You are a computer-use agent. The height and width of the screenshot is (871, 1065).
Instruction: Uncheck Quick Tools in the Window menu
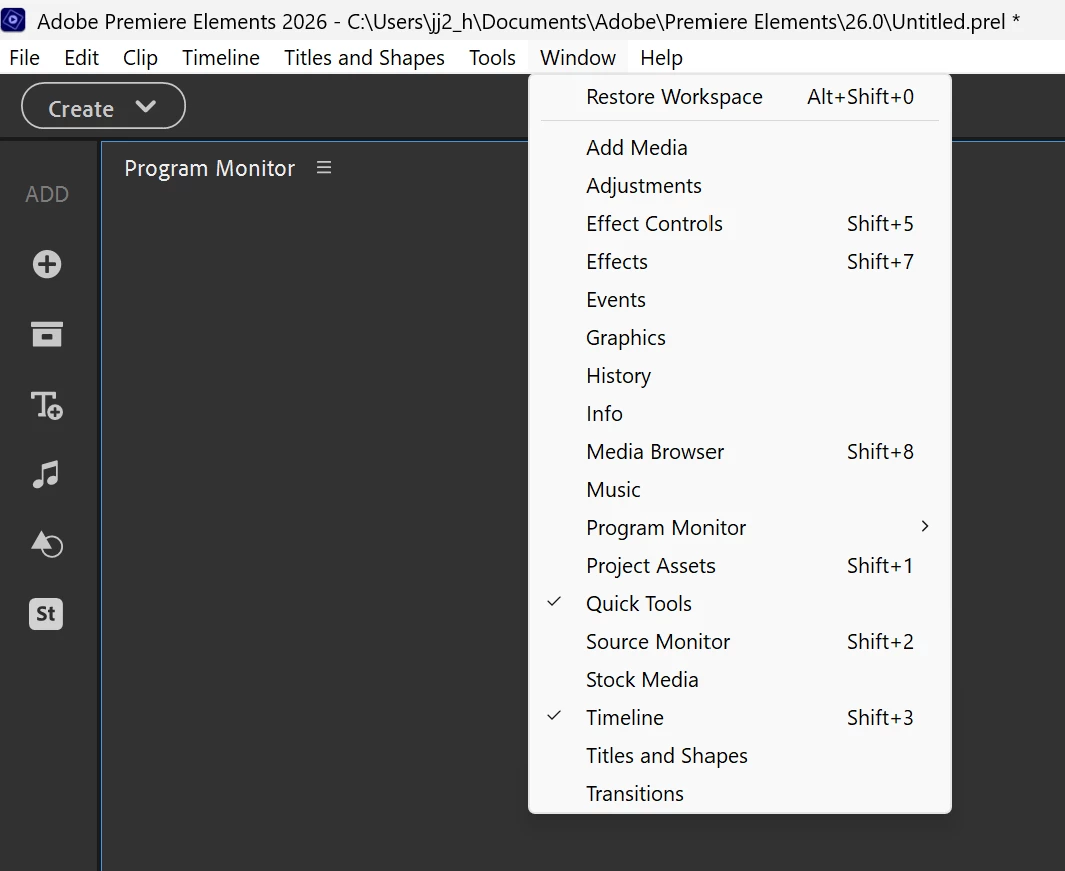pos(740,603)
